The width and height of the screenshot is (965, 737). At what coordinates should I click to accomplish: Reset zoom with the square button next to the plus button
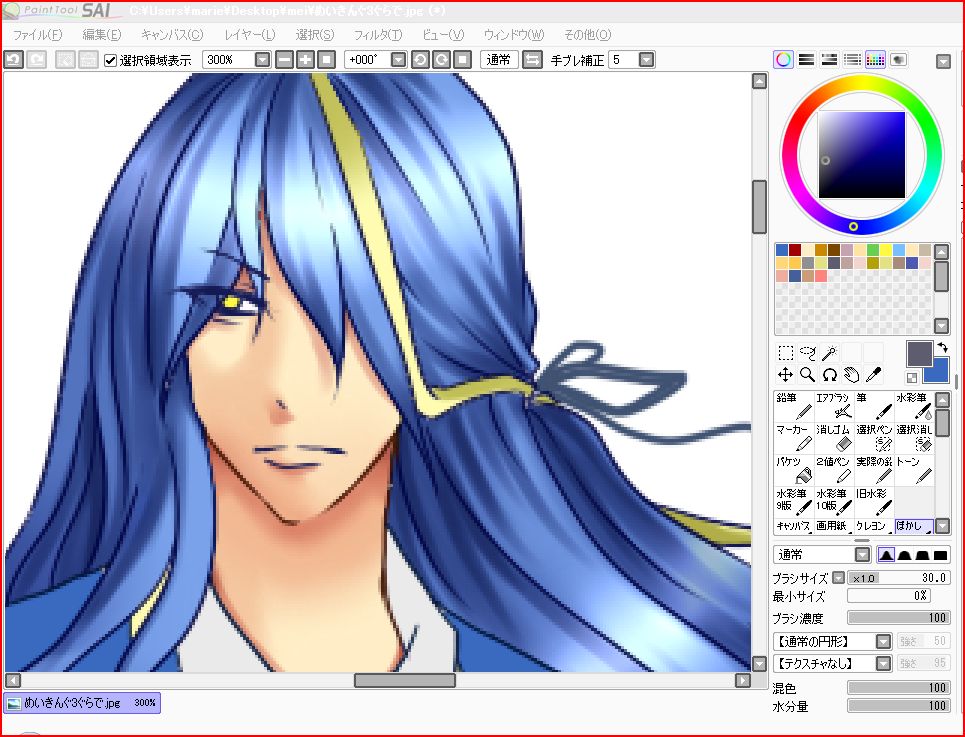pos(326,60)
